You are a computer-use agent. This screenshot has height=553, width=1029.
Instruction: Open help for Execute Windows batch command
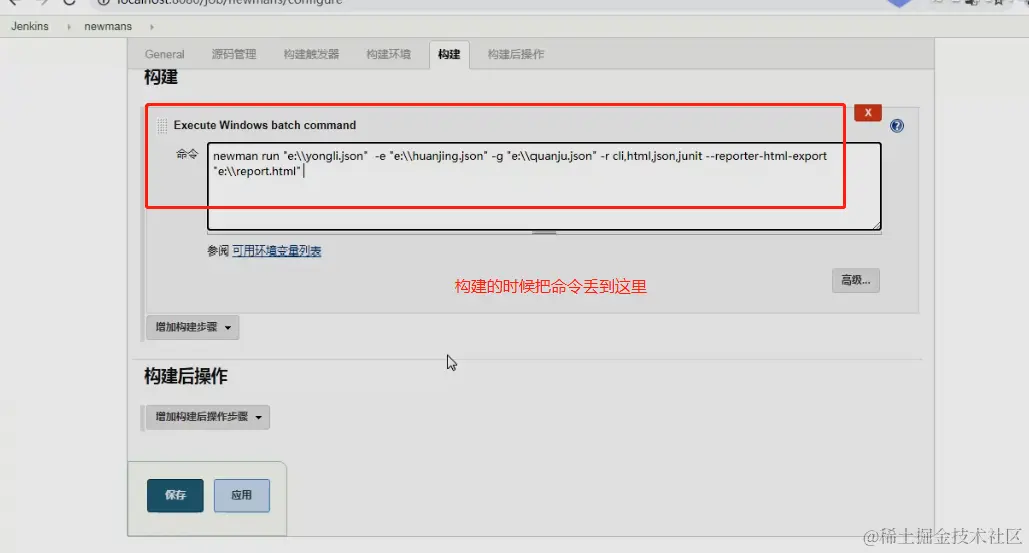(897, 126)
